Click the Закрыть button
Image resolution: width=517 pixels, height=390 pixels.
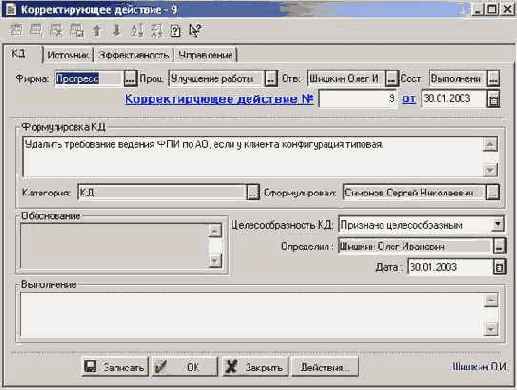click(255, 367)
